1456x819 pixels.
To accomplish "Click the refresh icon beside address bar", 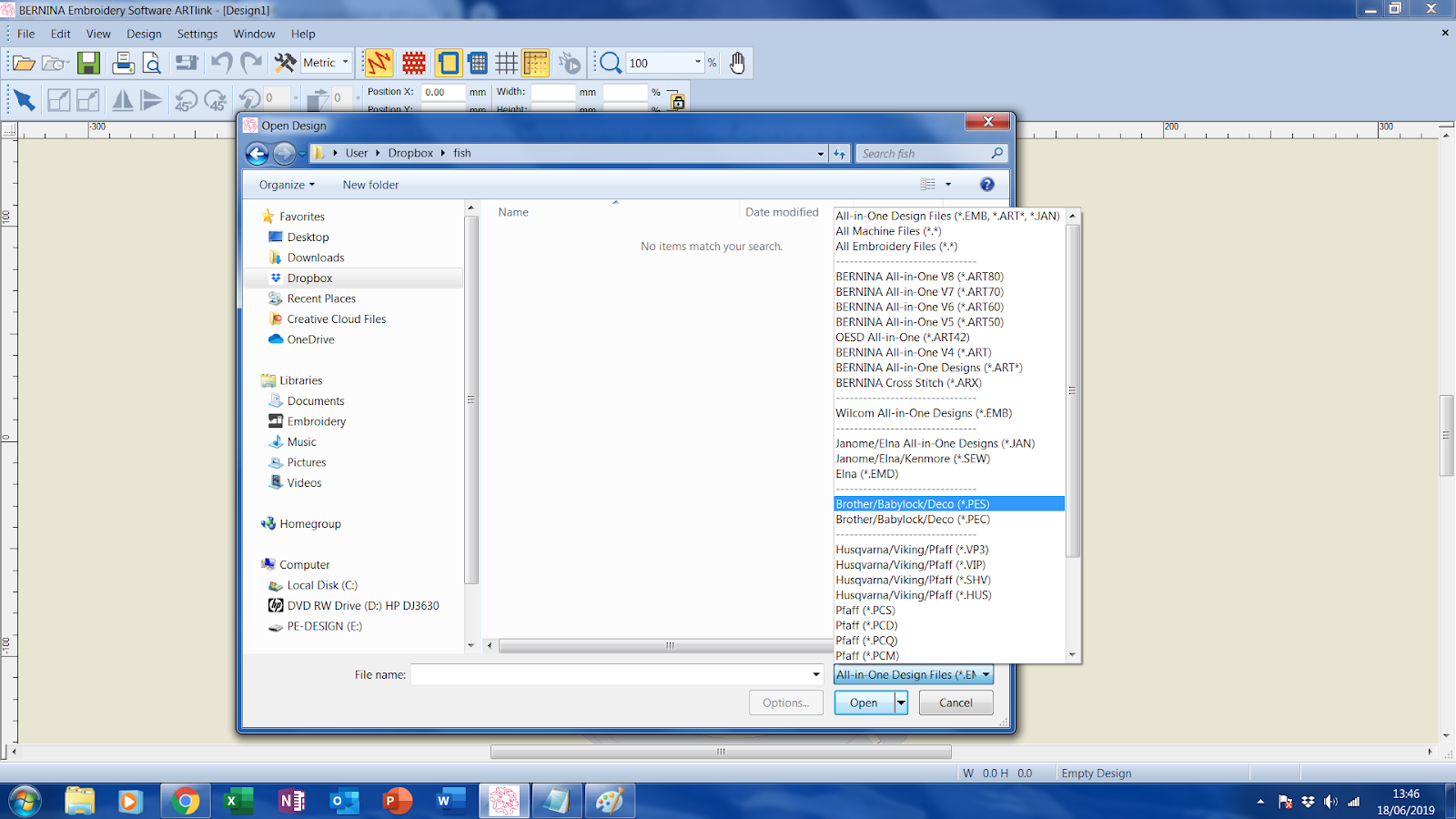I will point(839,154).
